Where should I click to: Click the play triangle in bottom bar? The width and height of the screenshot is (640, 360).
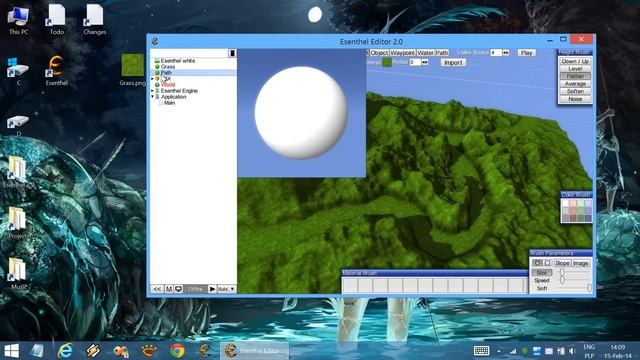tap(212, 289)
